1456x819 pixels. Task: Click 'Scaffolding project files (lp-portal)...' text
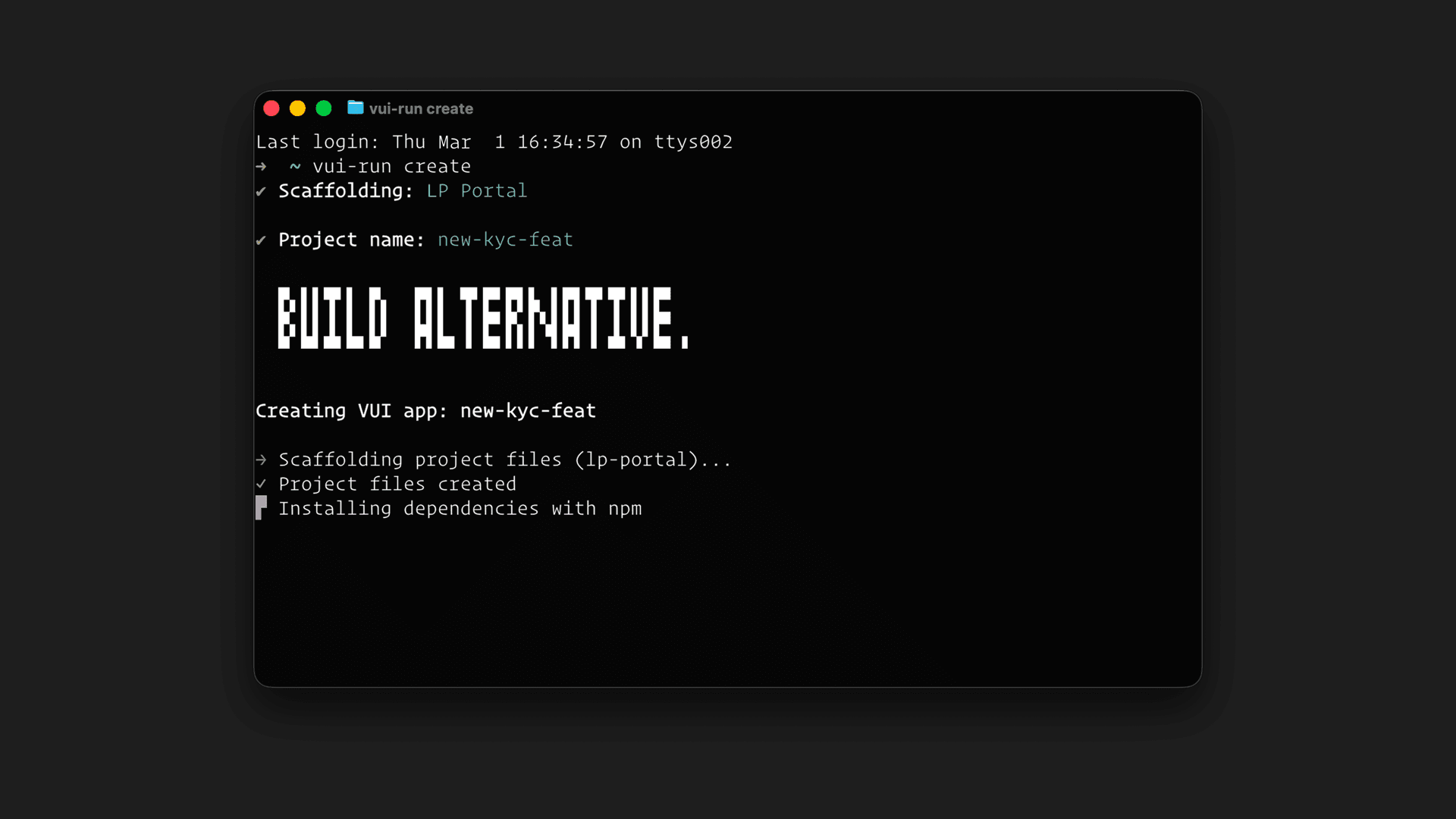click(x=505, y=460)
